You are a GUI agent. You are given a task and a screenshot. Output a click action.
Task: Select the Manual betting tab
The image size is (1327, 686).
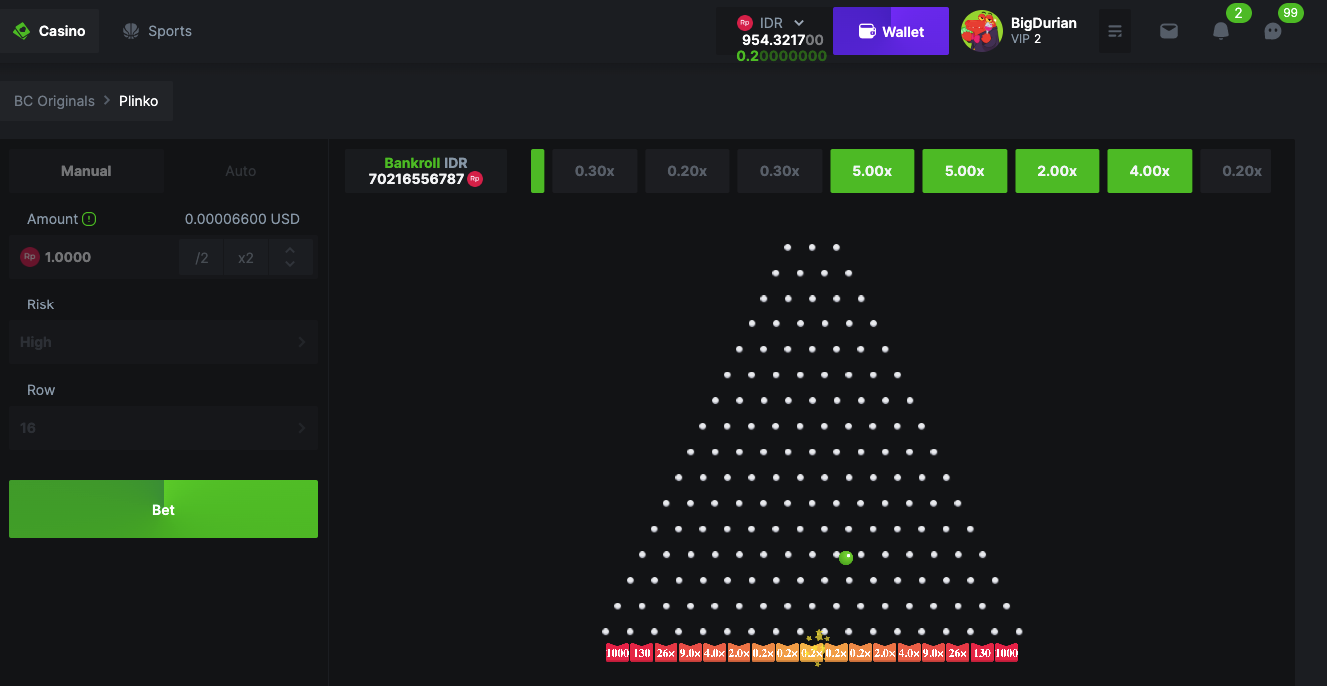click(x=86, y=170)
